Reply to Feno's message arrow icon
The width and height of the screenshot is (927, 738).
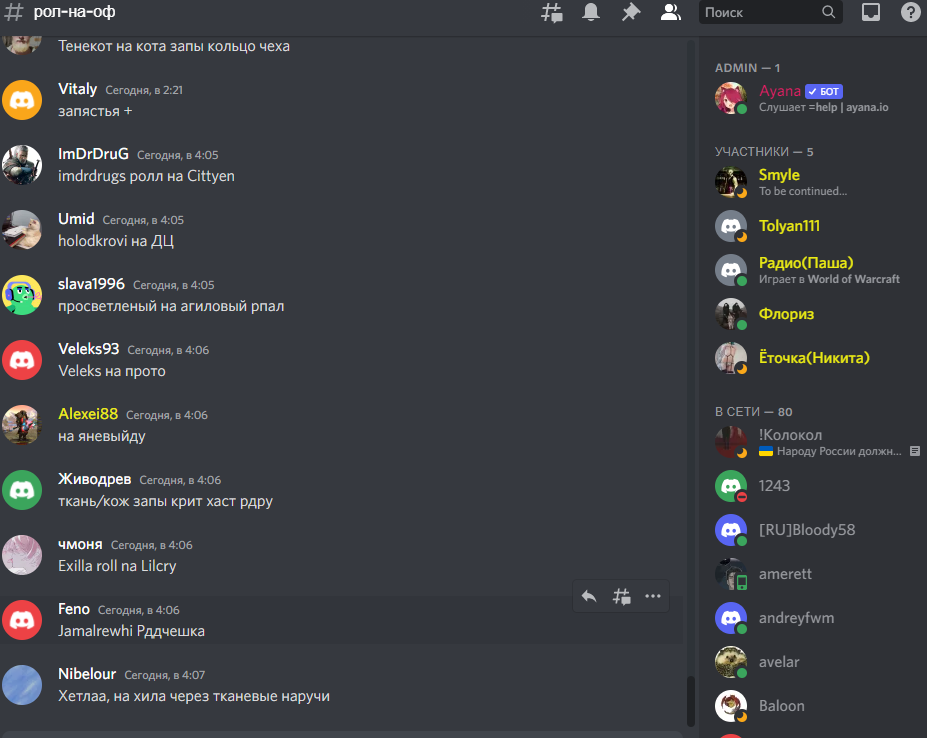(589, 596)
